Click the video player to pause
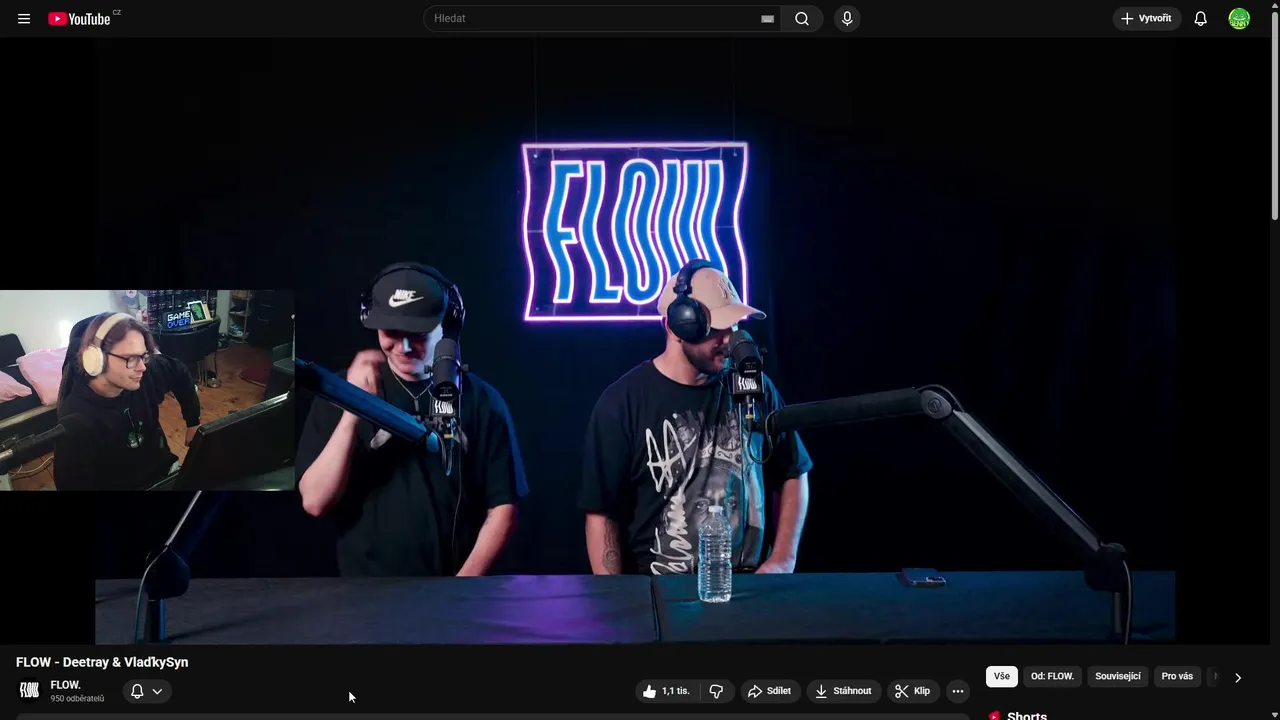Screen dimensions: 1280x720 635,340
